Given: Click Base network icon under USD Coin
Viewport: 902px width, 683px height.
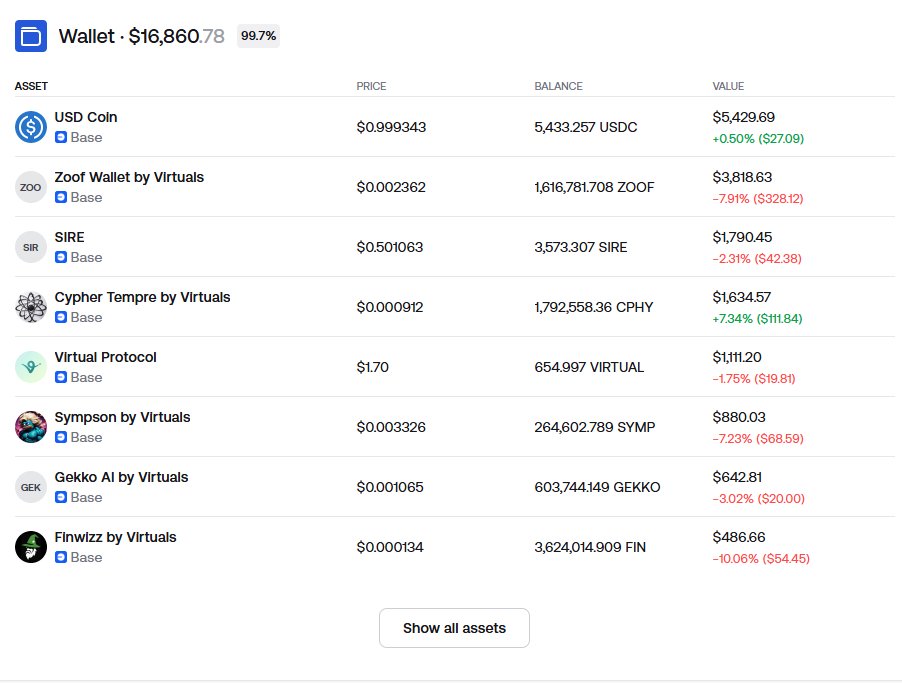Looking at the screenshot, I should [61, 138].
